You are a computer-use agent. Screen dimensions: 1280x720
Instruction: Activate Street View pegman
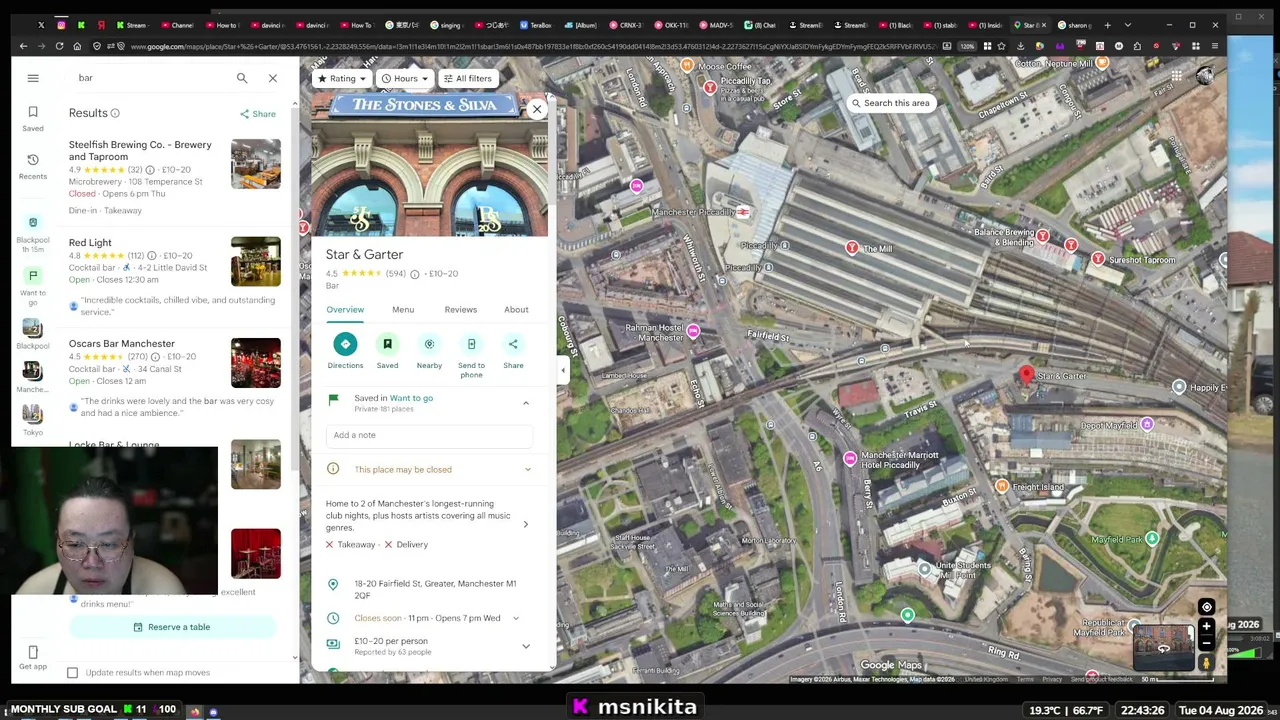tap(1206, 662)
